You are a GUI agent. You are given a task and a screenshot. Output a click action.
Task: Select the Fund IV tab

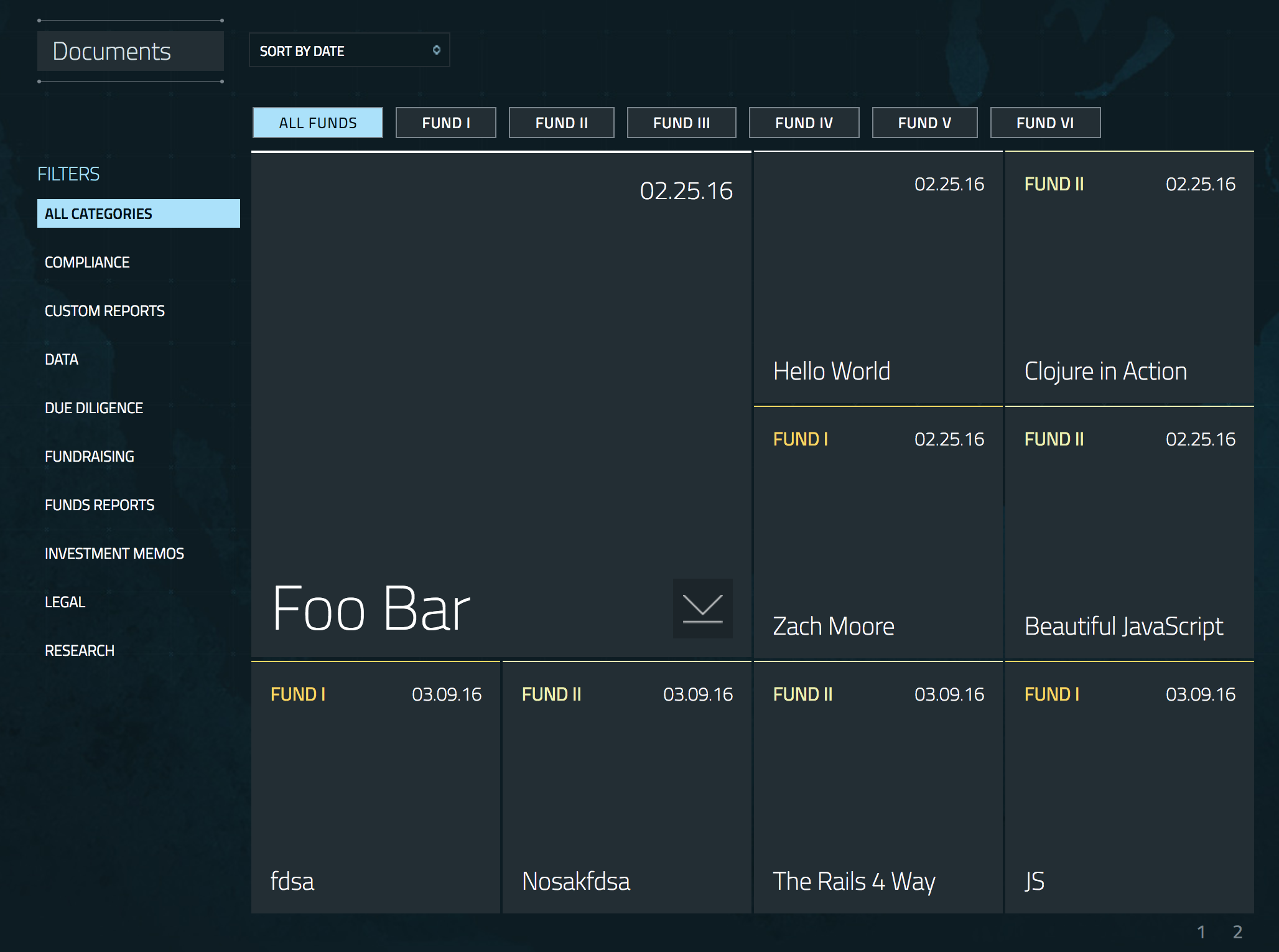click(803, 122)
